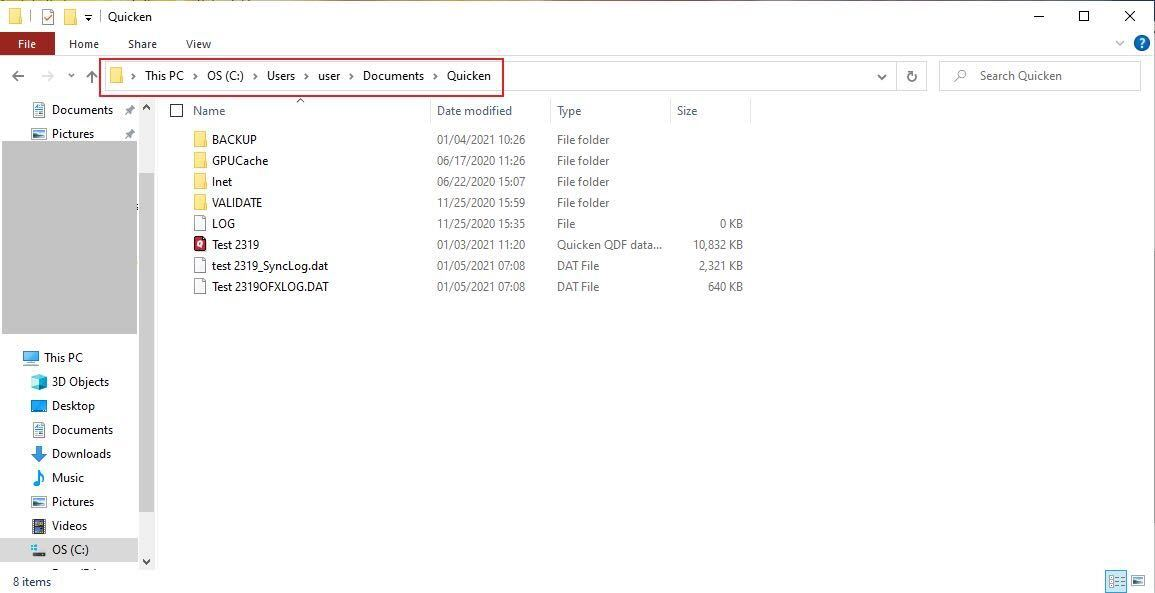Switch to large icons view in status bar
This screenshot has width=1155, height=593.
tap(1137, 581)
